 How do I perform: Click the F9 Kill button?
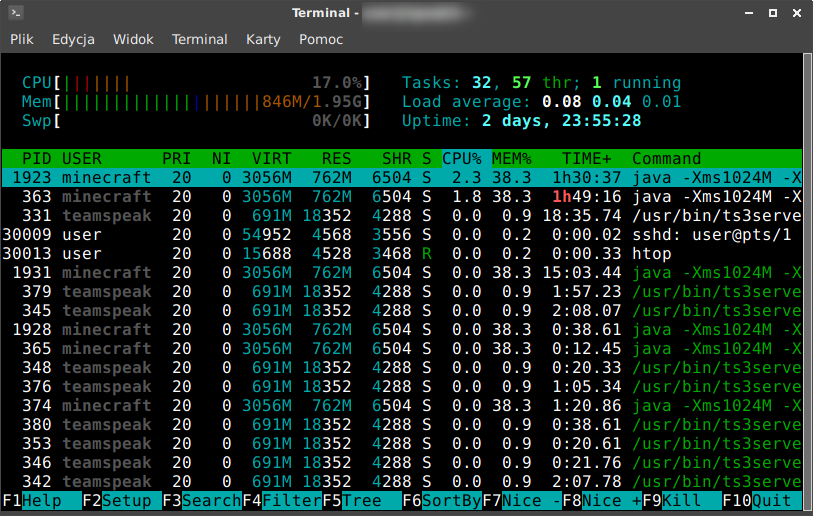[690, 501]
